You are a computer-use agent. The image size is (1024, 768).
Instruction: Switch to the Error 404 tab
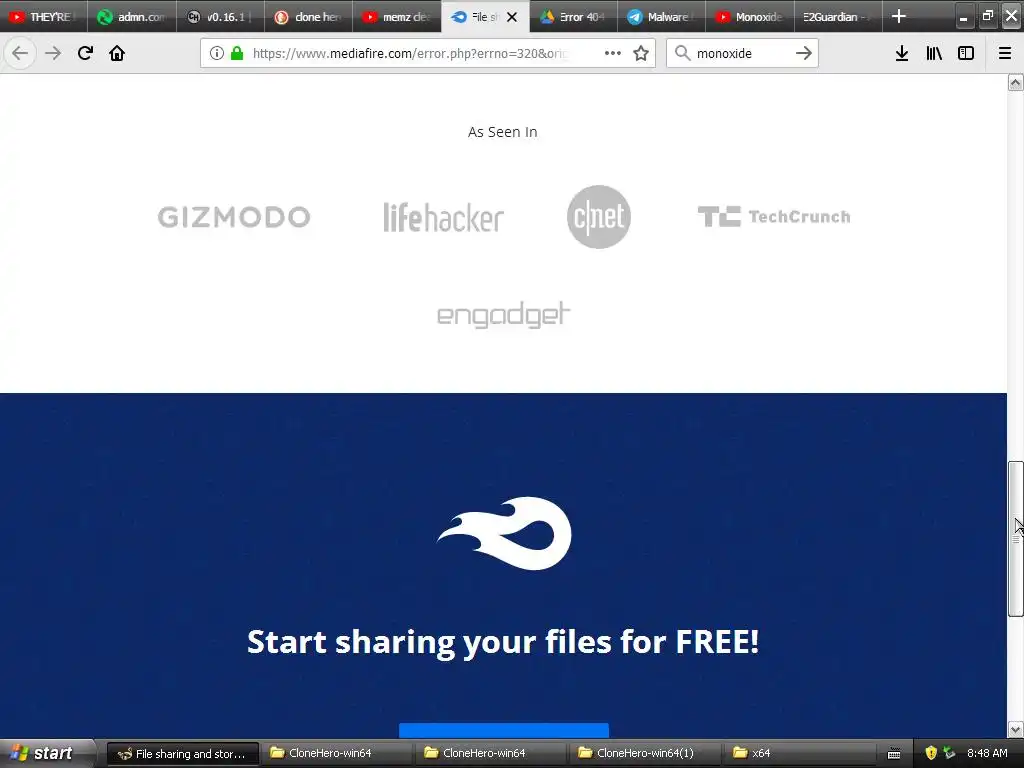click(x=573, y=17)
